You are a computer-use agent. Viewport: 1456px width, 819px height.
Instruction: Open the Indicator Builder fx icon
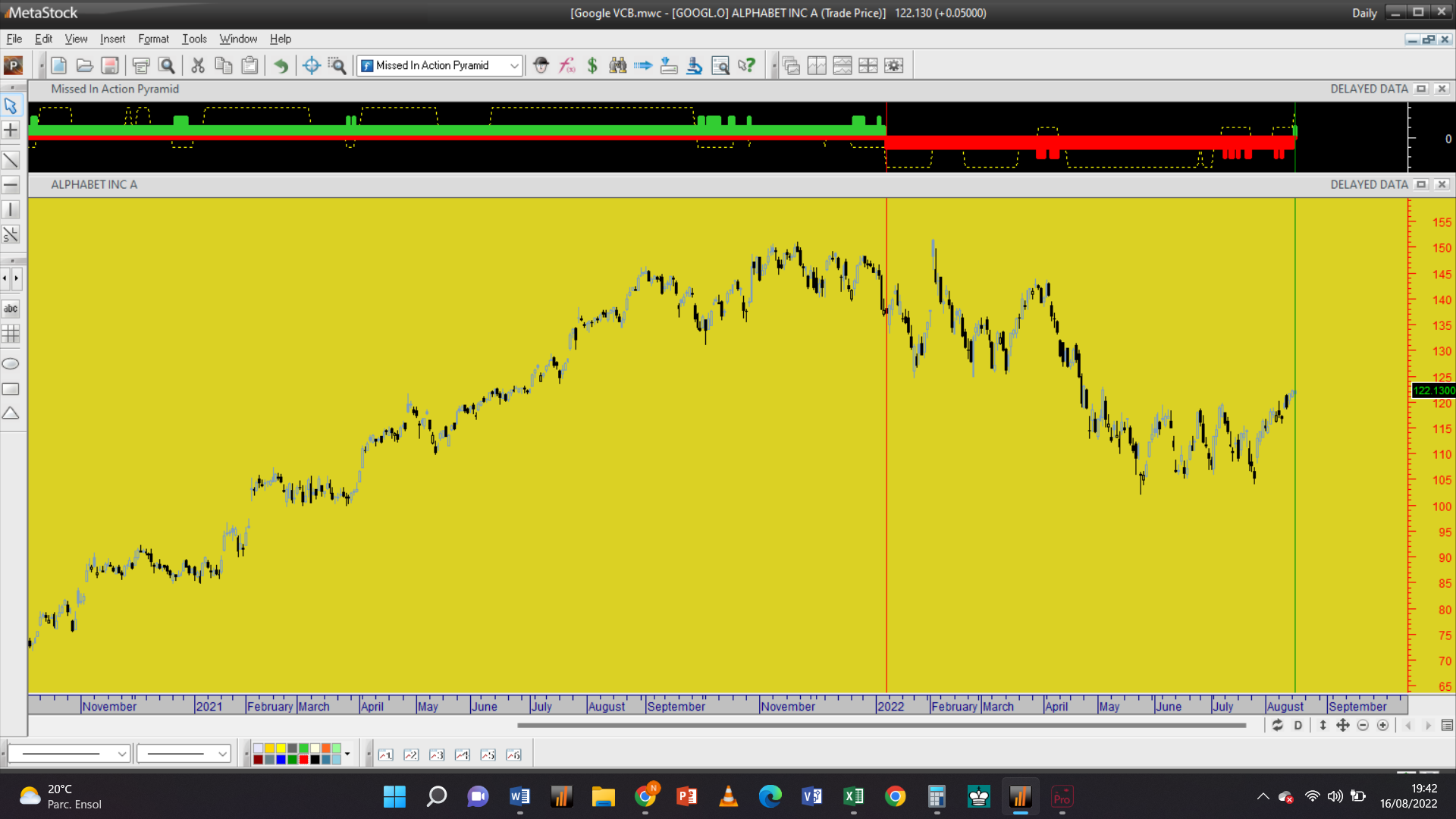[566, 66]
